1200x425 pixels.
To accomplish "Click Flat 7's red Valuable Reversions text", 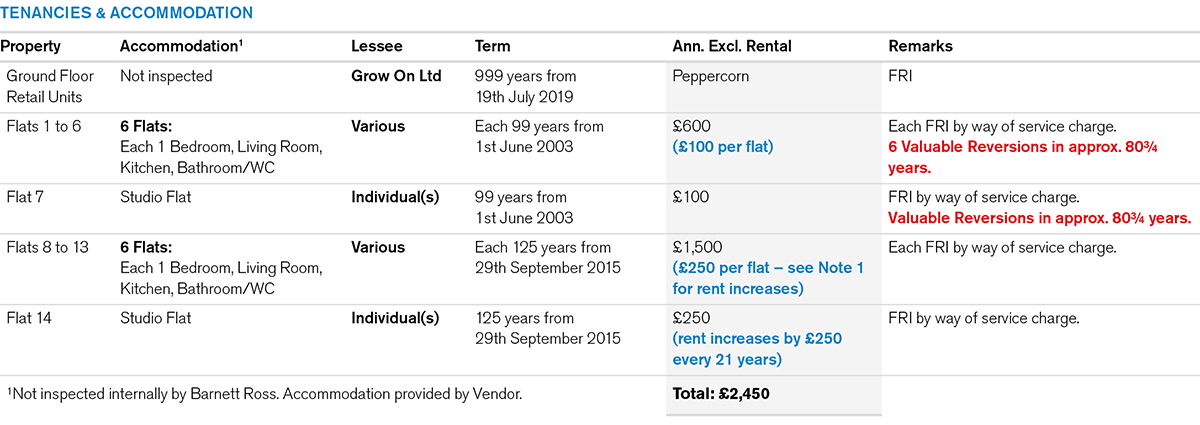I will click(1039, 218).
